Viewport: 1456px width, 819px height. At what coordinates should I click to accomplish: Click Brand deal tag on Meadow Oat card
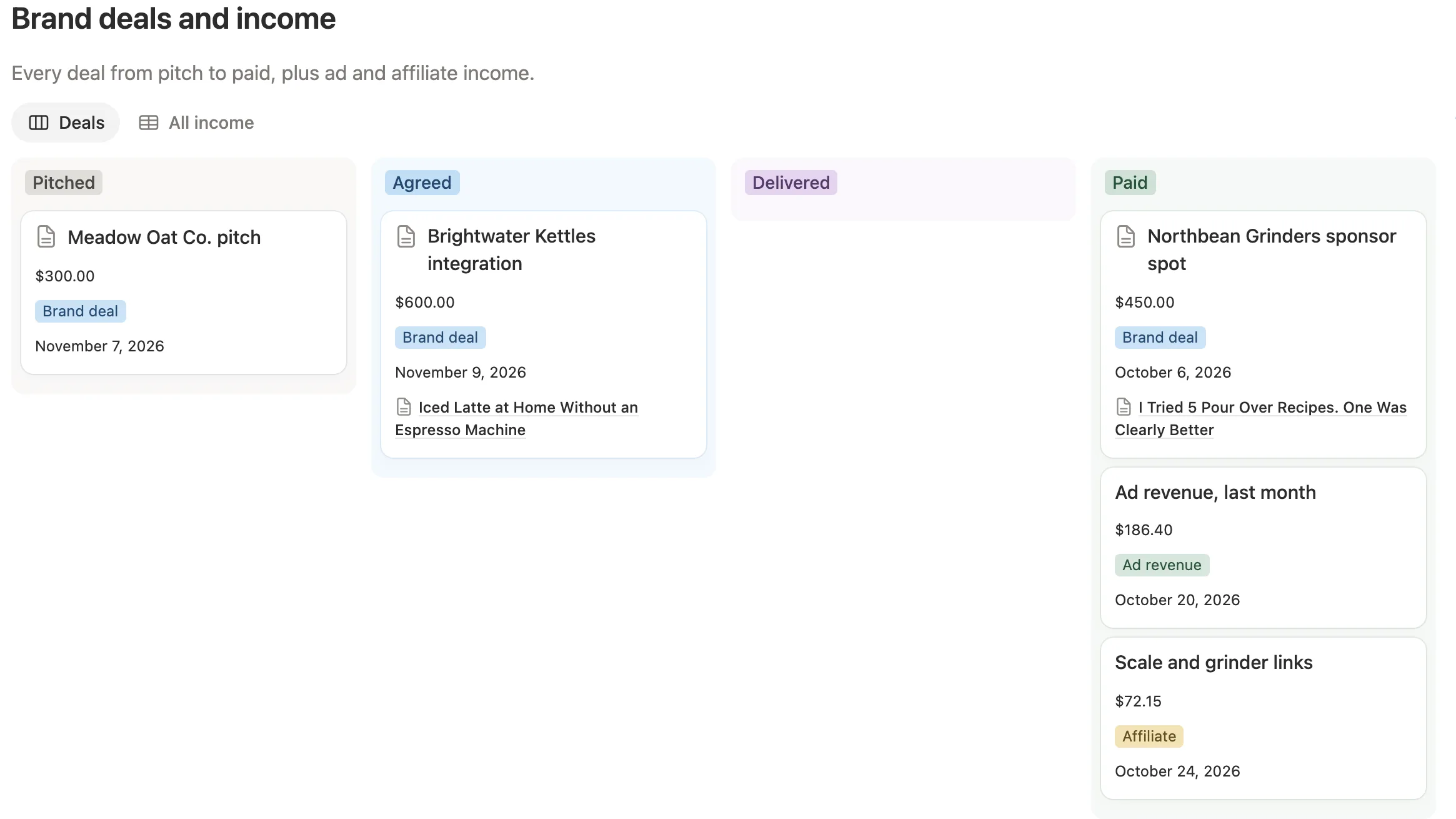coord(81,311)
